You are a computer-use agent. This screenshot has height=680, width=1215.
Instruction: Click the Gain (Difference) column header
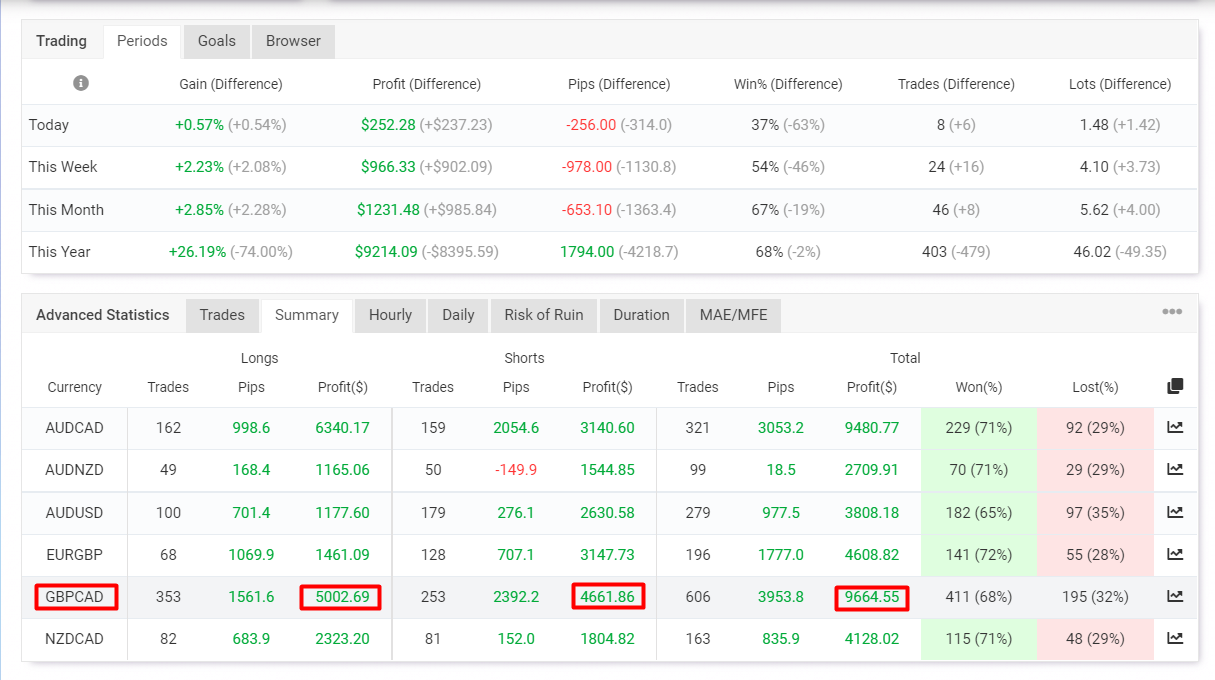231,84
